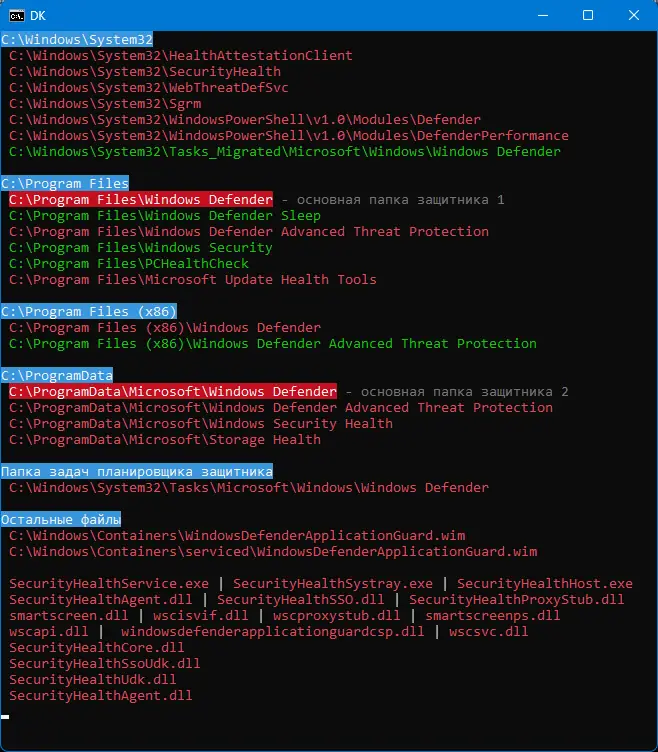The height and width of the screenshot is (752, 658).
Task: Click the System32\WebThreatDefSvc path
Action: click(x=149, y=88)
